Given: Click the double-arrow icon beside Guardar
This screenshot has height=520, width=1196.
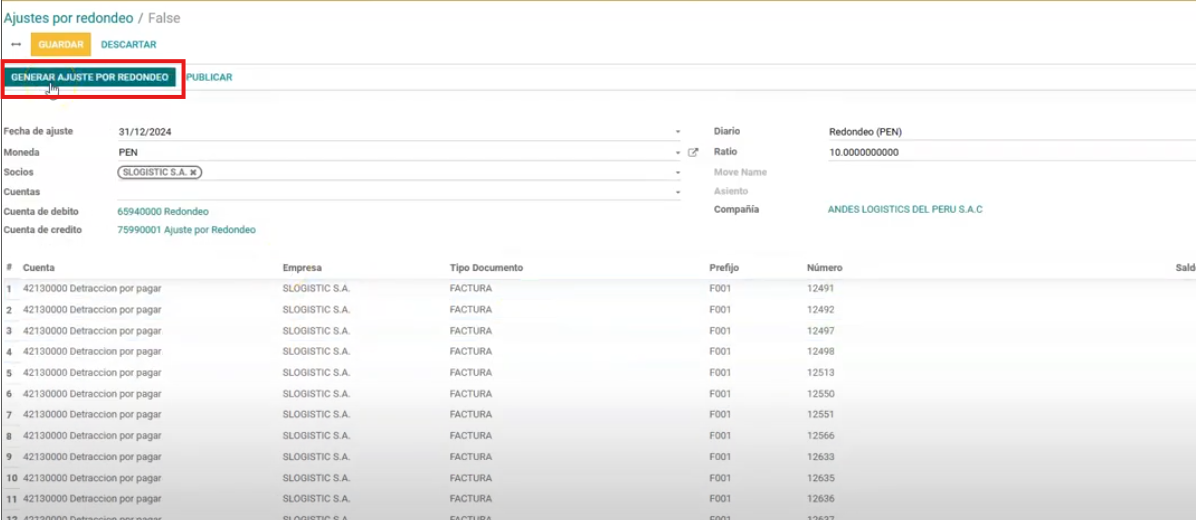Looking at the screenshot, I should tap(15, 44).
